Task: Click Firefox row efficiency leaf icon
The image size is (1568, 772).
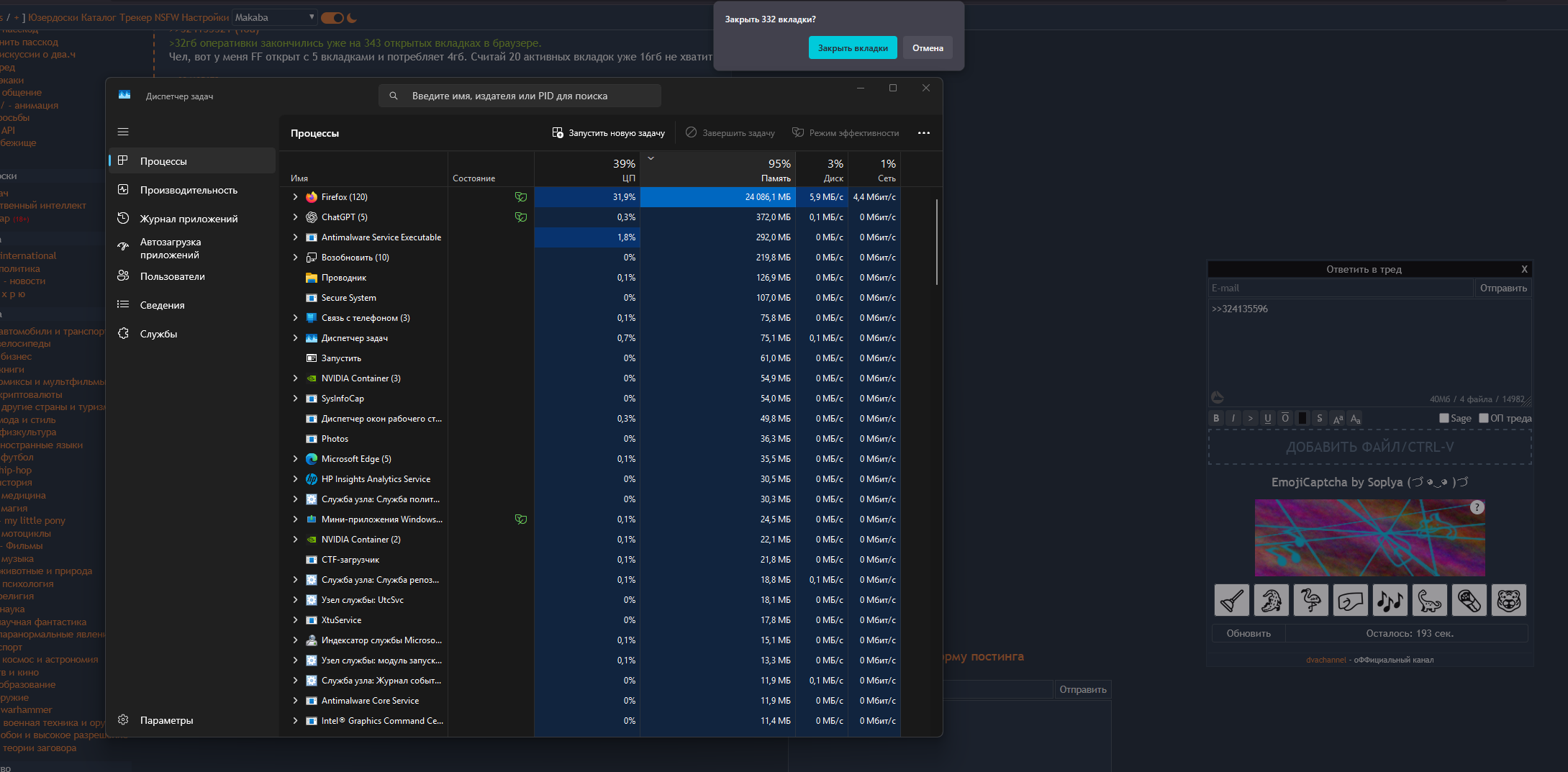Action: click(x=520, y=197)
